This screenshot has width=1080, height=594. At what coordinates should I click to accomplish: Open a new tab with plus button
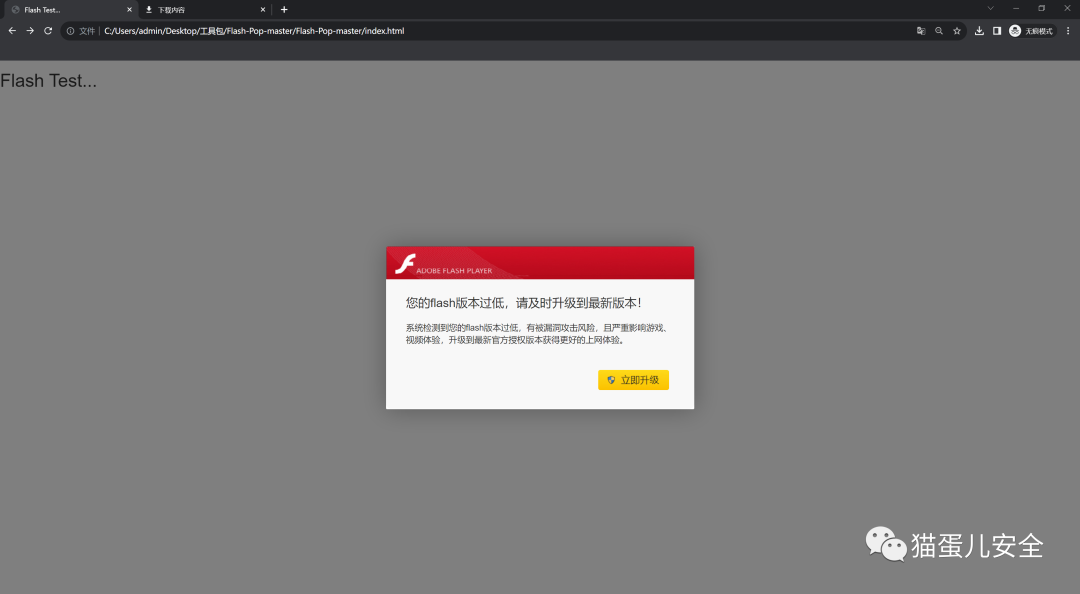tap(284, 10)
